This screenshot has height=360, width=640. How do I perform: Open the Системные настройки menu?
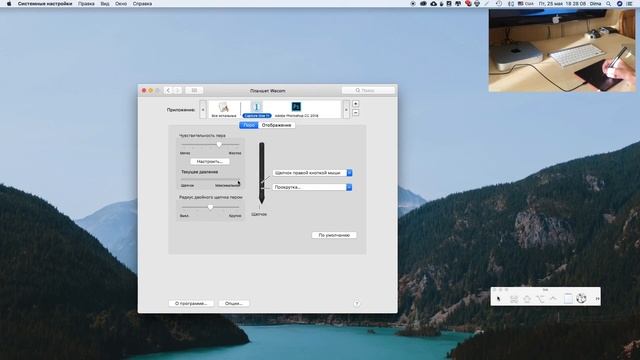coord(45,4)
